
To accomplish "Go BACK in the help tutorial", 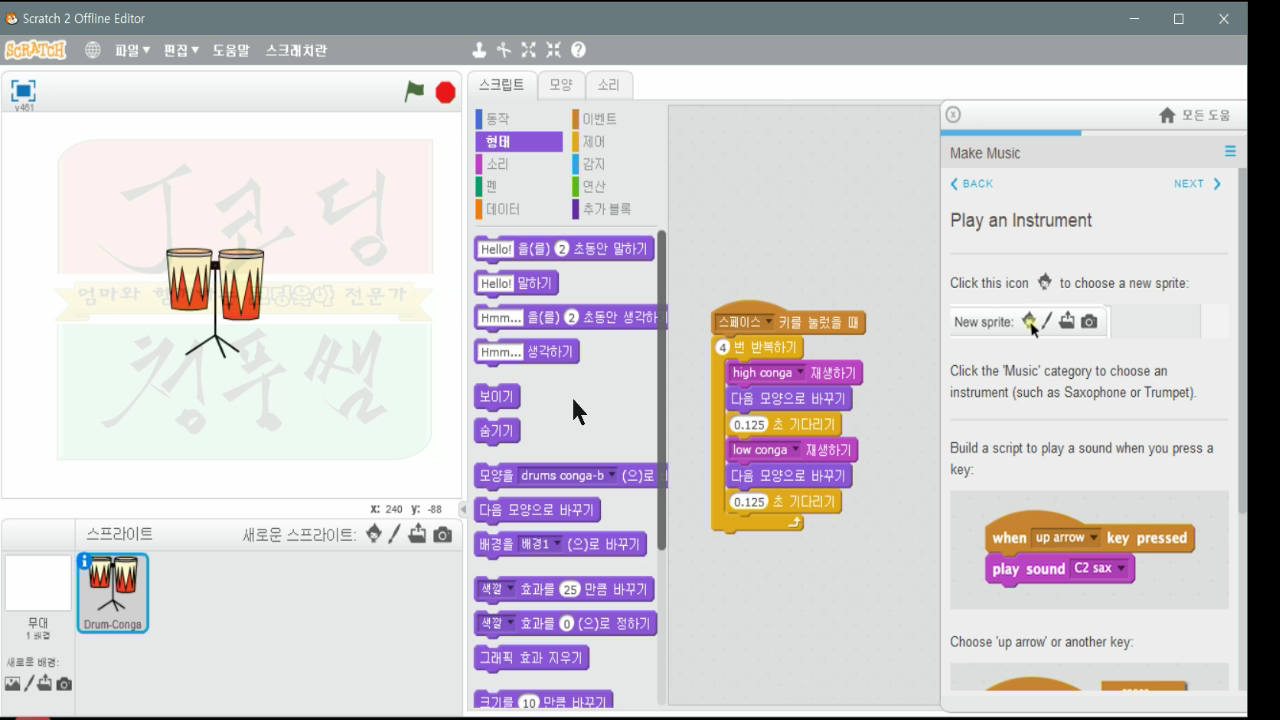I will click(x=971, y=184).
